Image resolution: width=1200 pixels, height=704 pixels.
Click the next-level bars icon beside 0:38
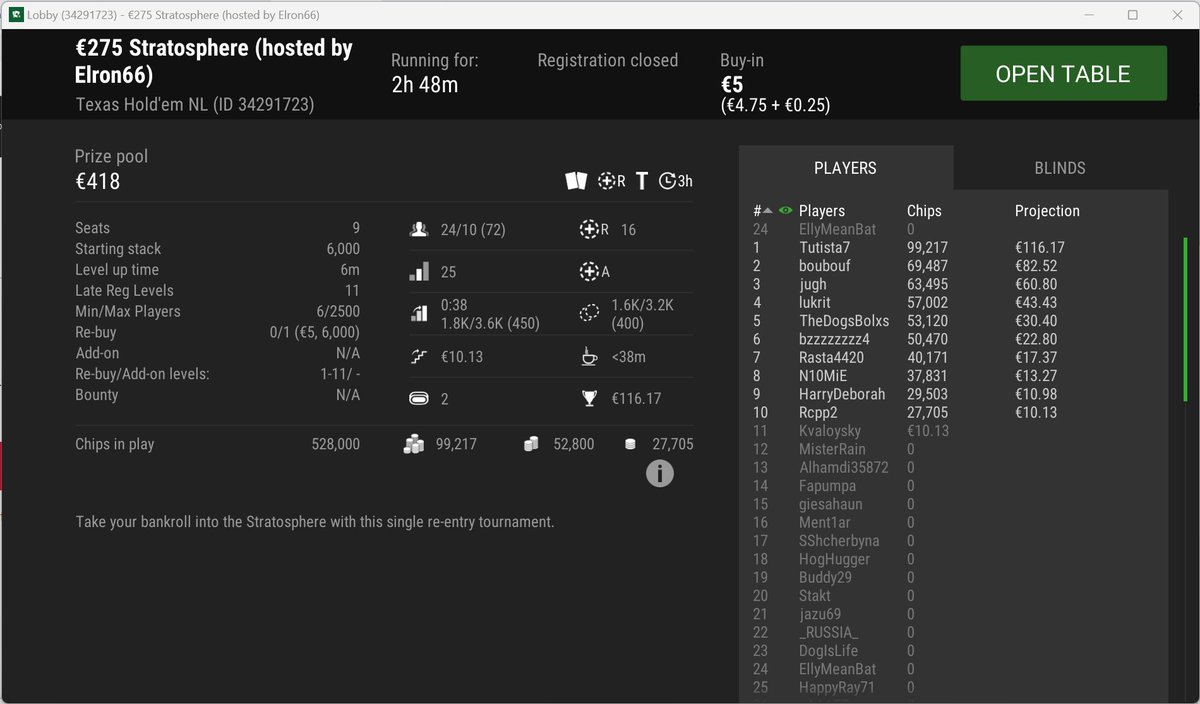click(419, 313)
